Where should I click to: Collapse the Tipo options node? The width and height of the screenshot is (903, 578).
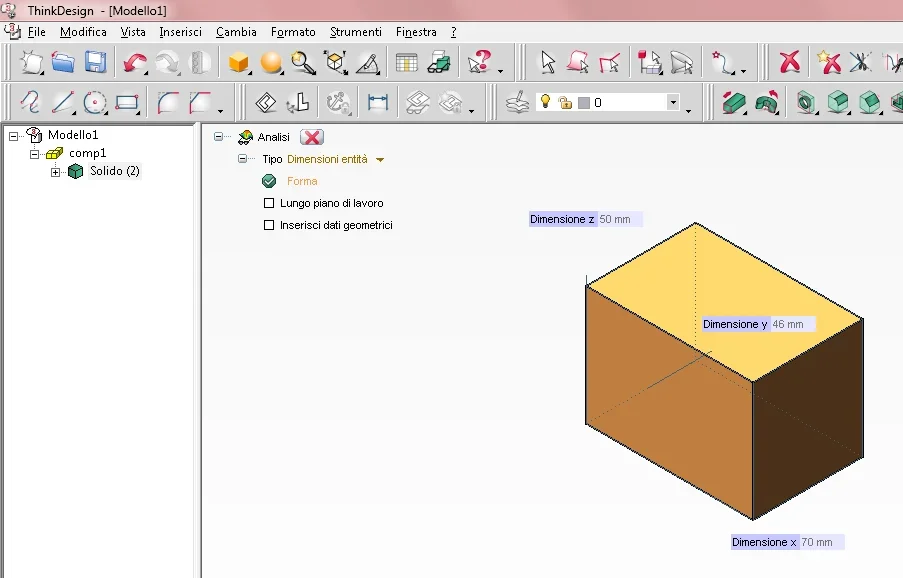click(x=242, y=159)
